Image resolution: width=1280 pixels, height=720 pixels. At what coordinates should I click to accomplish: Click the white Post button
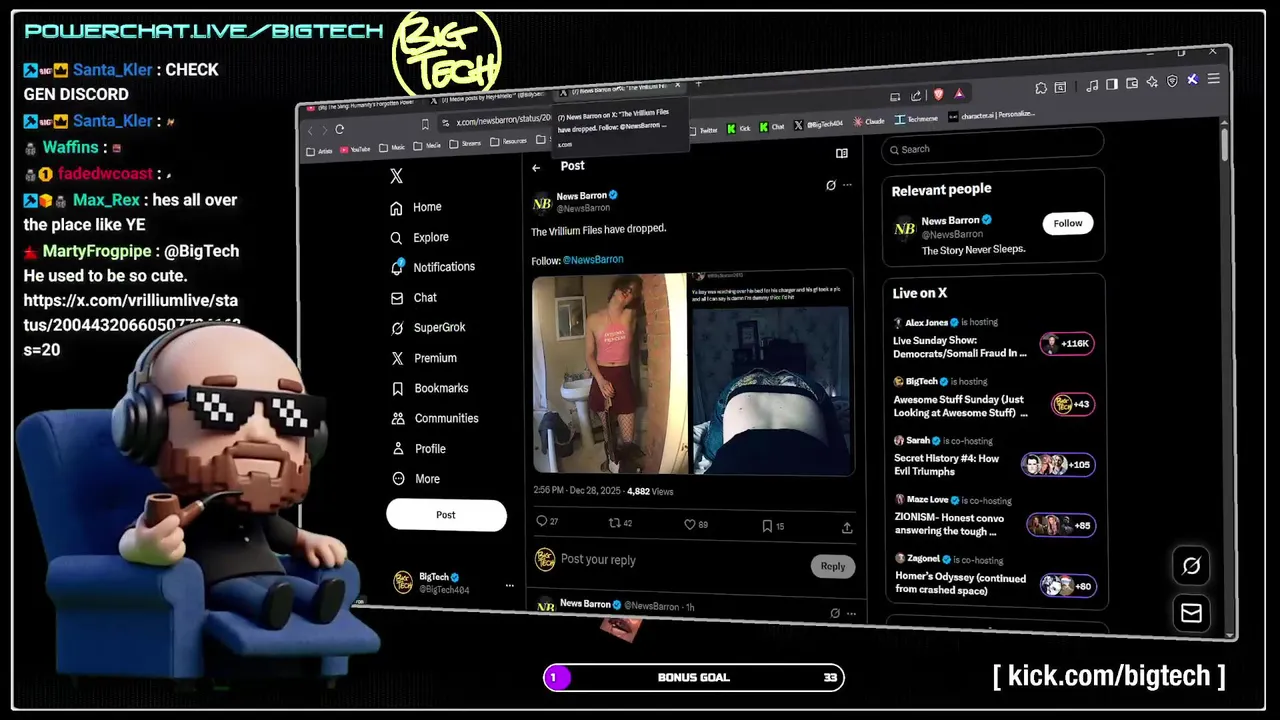[x=446, y=515]
